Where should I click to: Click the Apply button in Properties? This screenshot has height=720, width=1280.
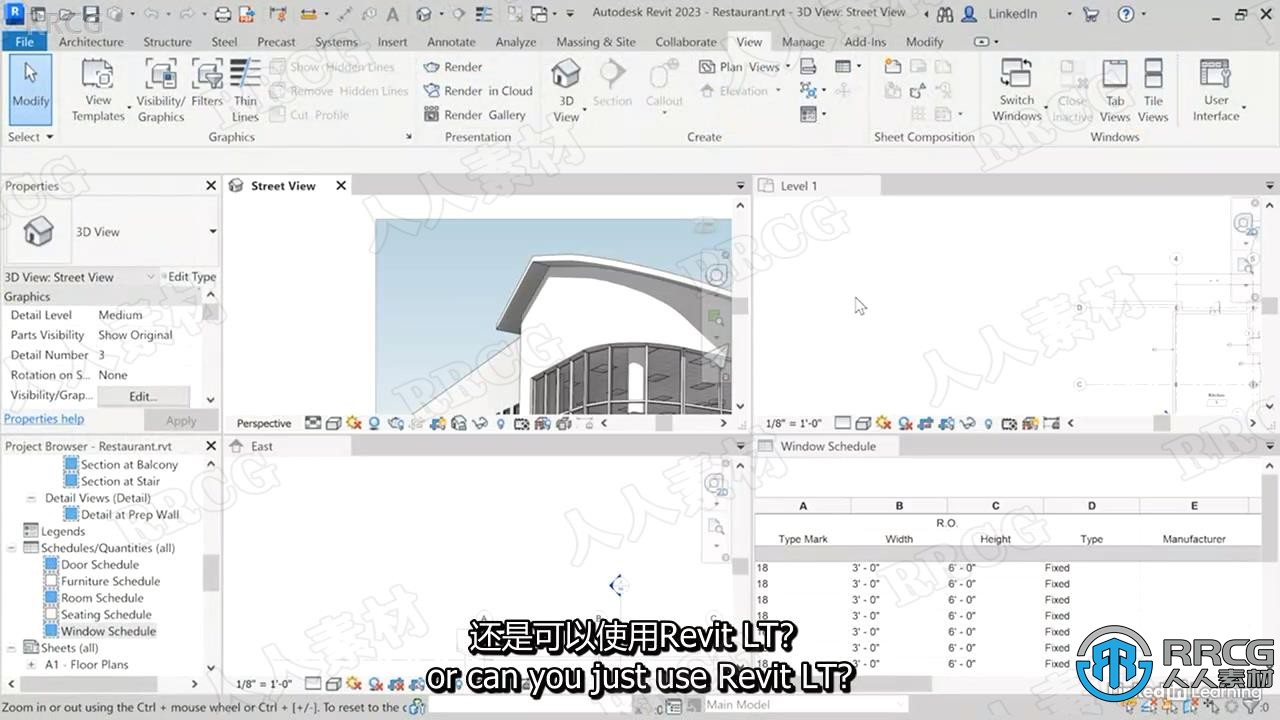(x=181, y=421)
